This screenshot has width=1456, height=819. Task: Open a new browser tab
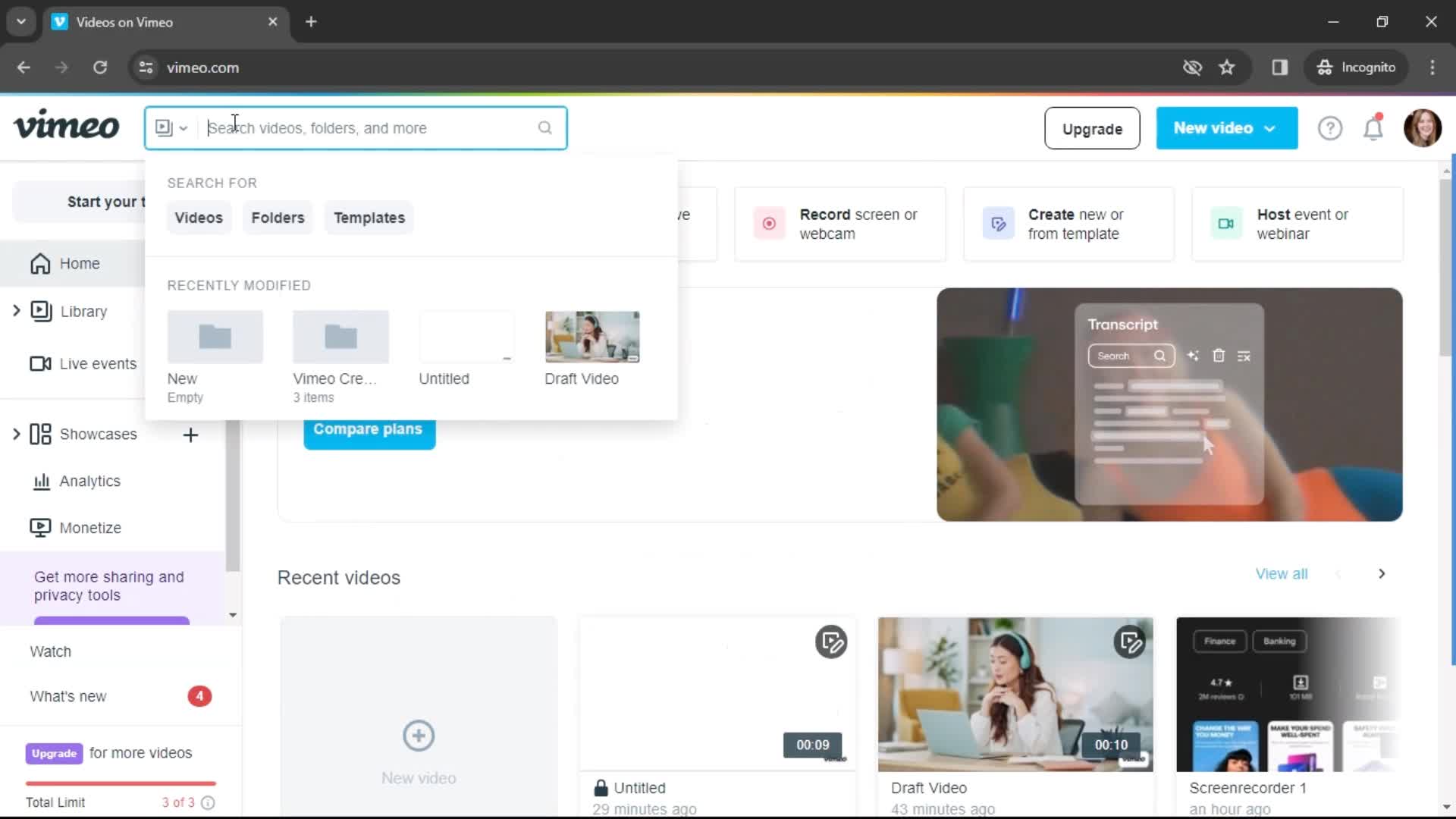[x=311, y=22]
